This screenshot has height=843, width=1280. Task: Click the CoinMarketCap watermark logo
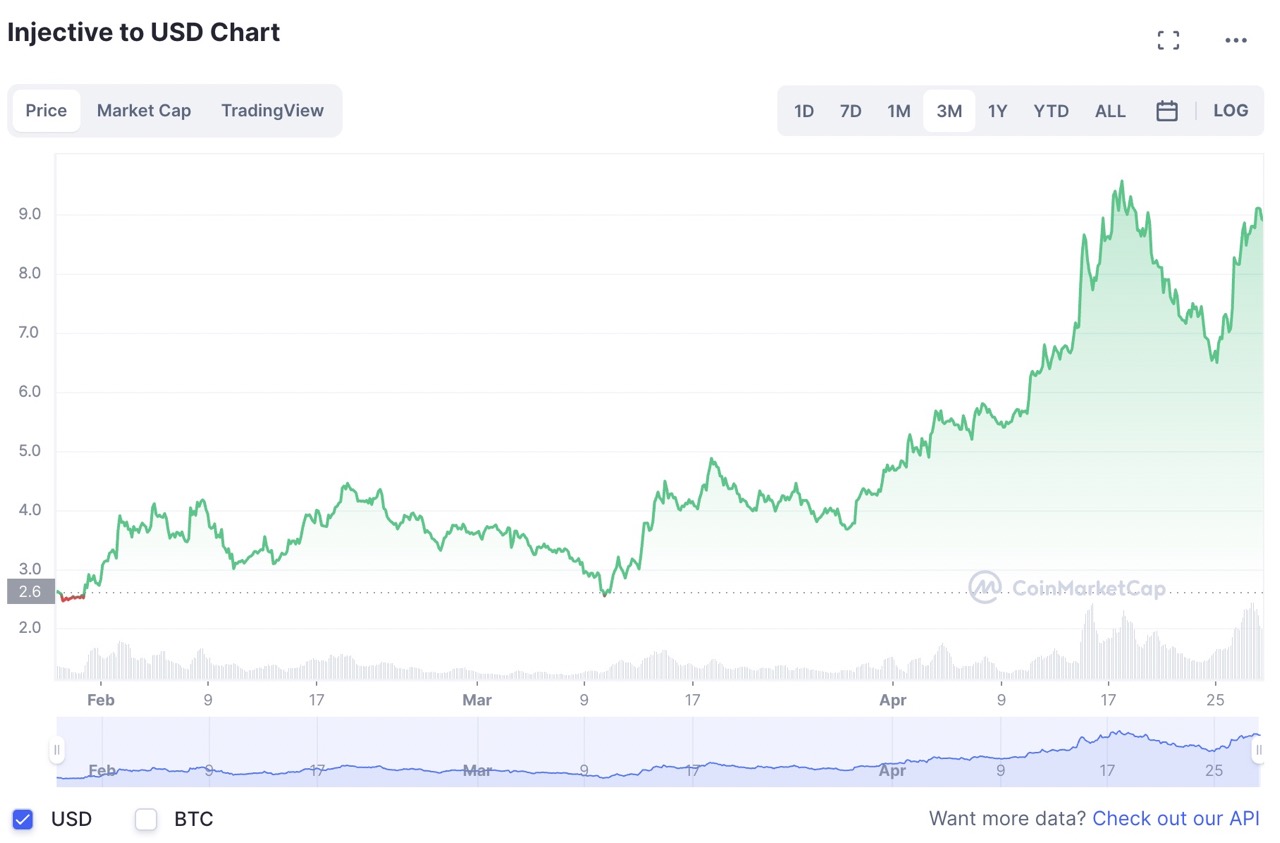pos(1067,588)
